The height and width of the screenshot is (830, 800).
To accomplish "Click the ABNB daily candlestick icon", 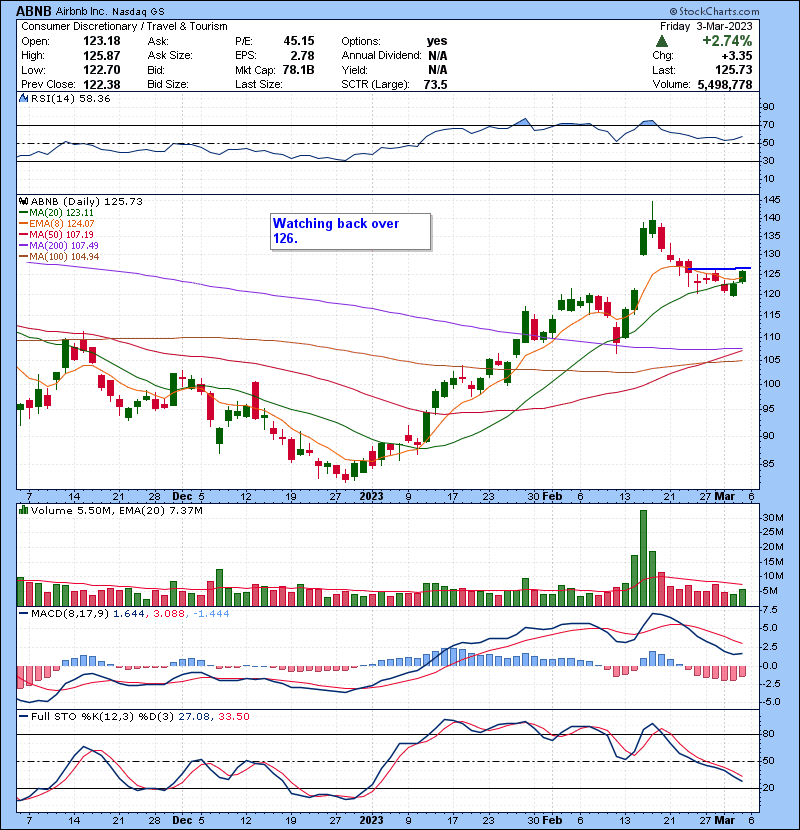I will 23,201.
